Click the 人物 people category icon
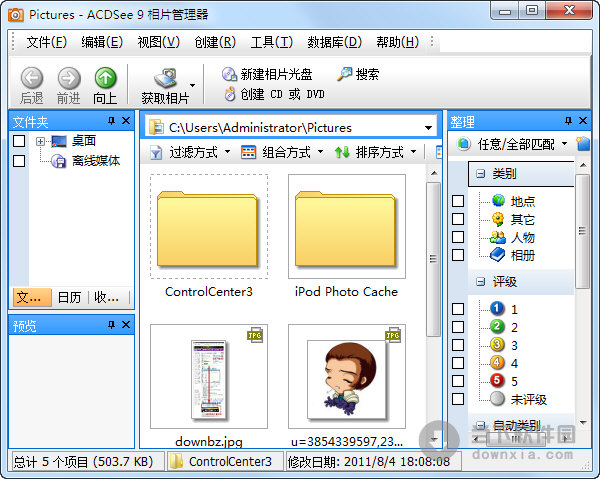The height and width of the screenshot is (479, 600). pyautogui.click(x=498, y=237)
